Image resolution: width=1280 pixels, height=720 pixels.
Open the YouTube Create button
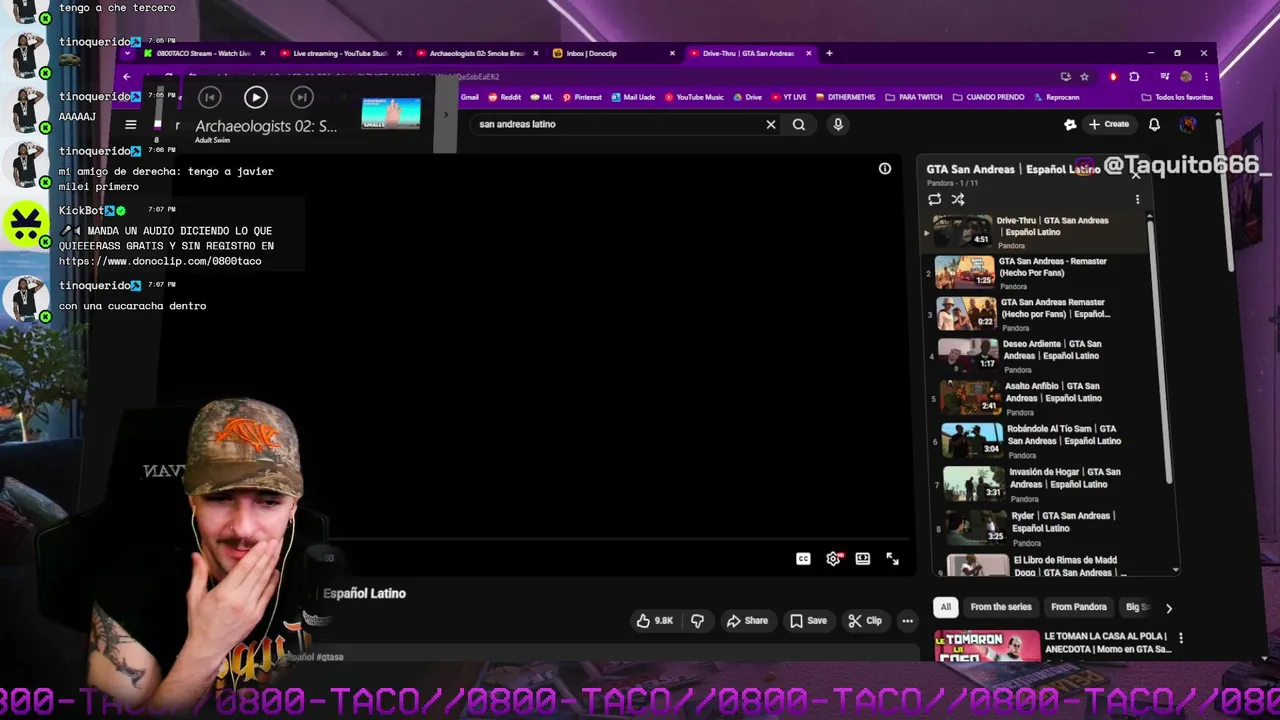click(x=1109, y=124)
